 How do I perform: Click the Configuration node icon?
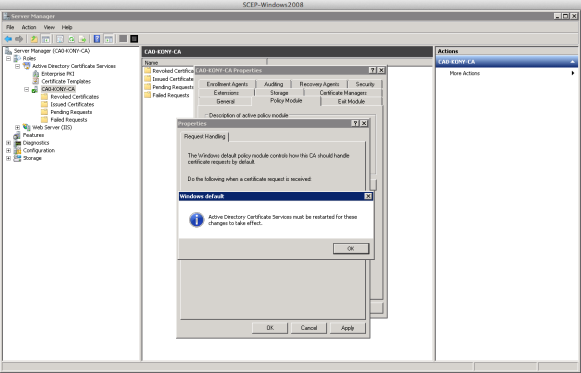17,150
